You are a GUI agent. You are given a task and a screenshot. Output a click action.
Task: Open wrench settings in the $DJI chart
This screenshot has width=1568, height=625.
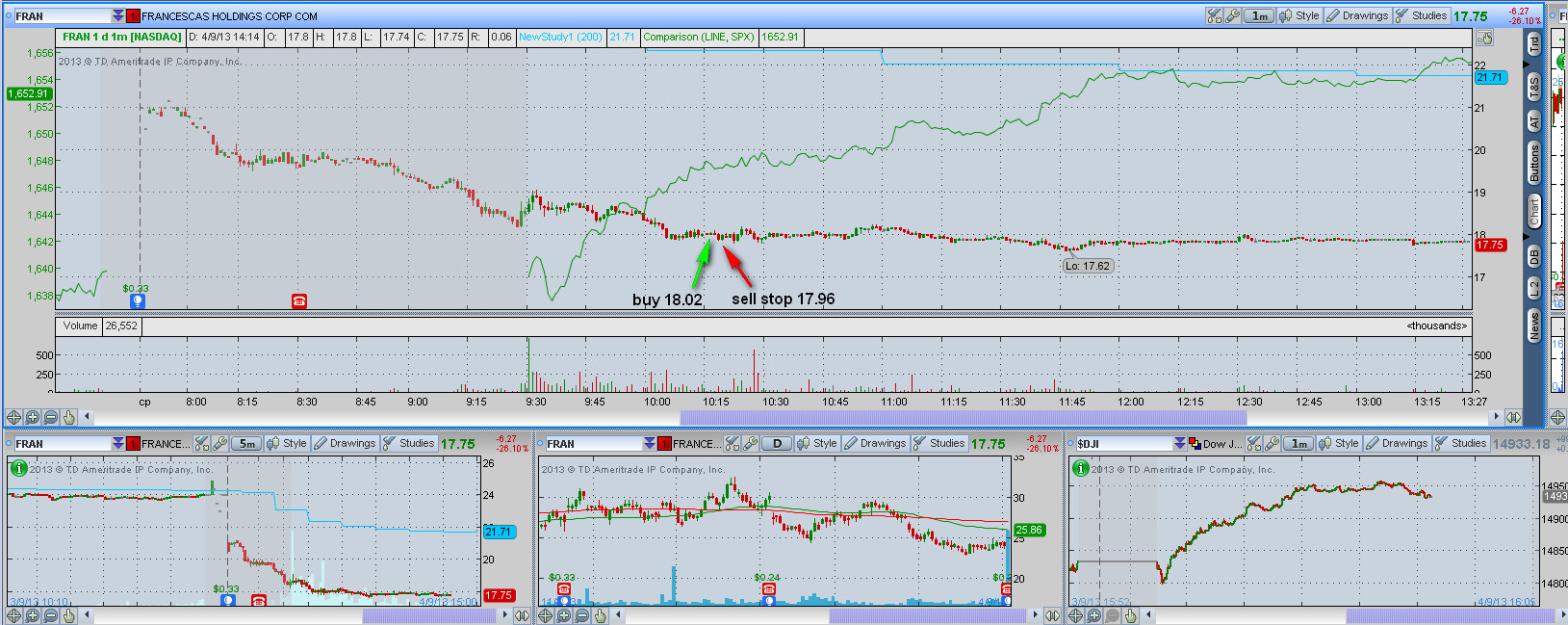point(1272,443)
